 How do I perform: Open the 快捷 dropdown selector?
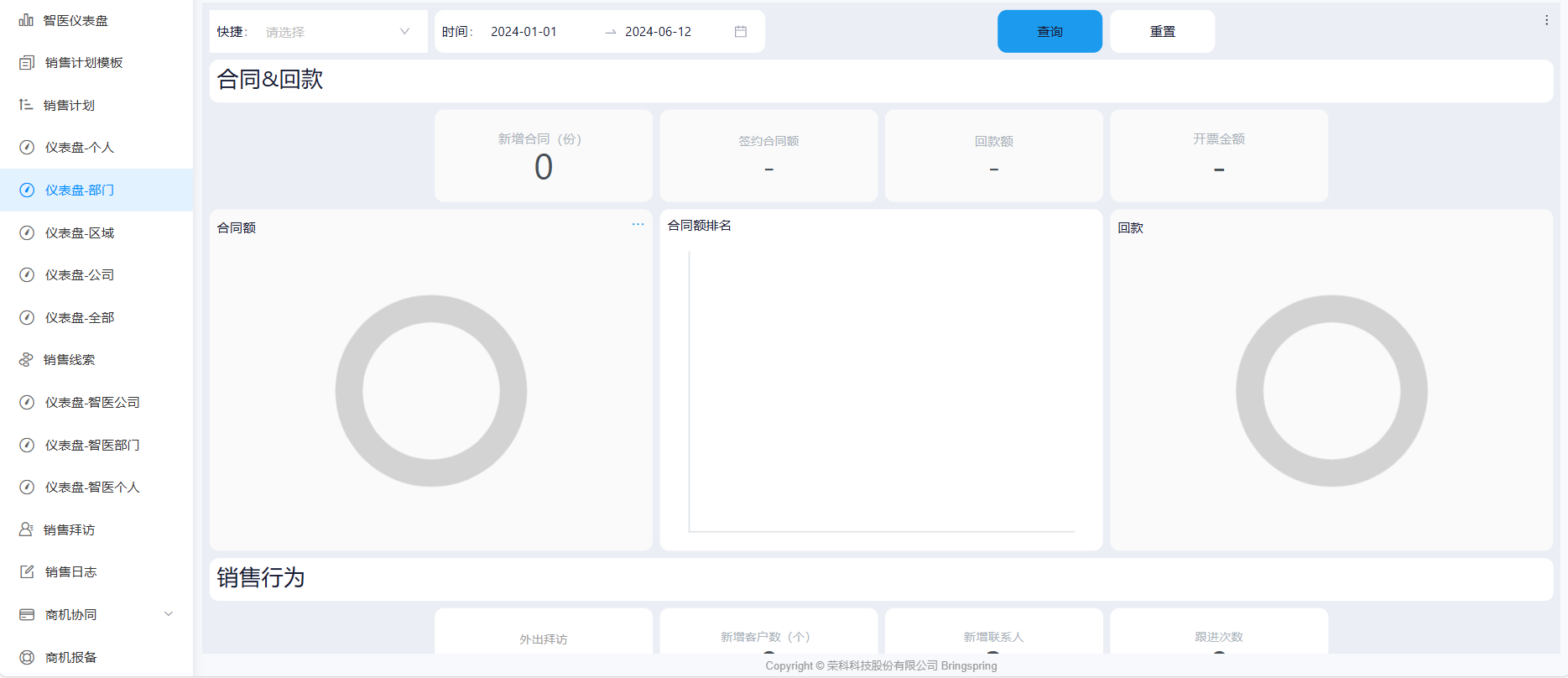pyautogui.click(x=336, y=32)
